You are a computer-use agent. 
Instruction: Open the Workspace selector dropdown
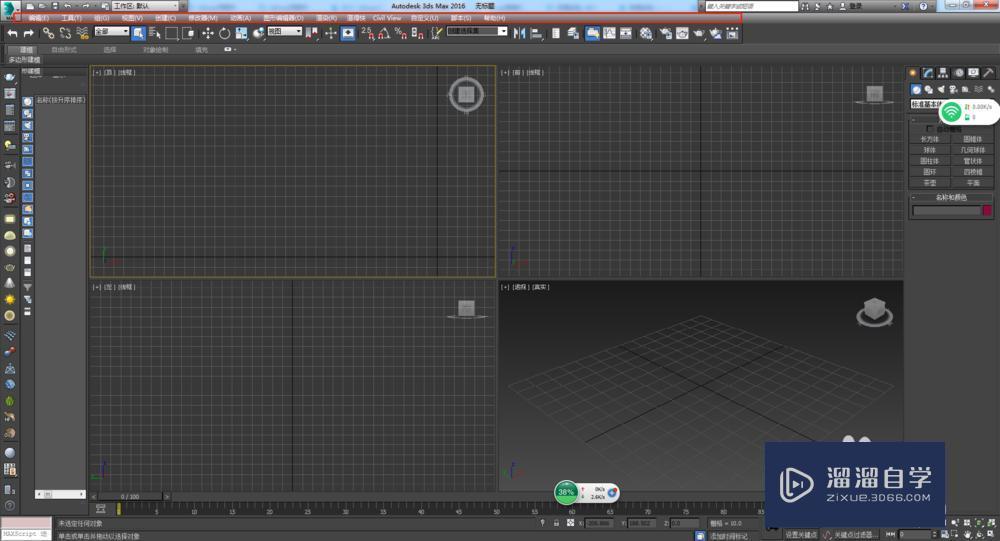[x=145, y=6]
